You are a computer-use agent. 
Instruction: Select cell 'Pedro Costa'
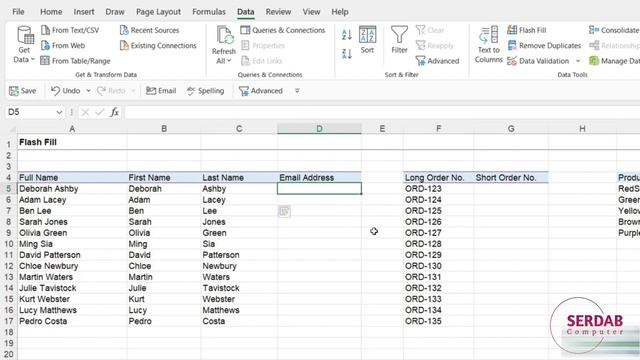coord(72,321)
